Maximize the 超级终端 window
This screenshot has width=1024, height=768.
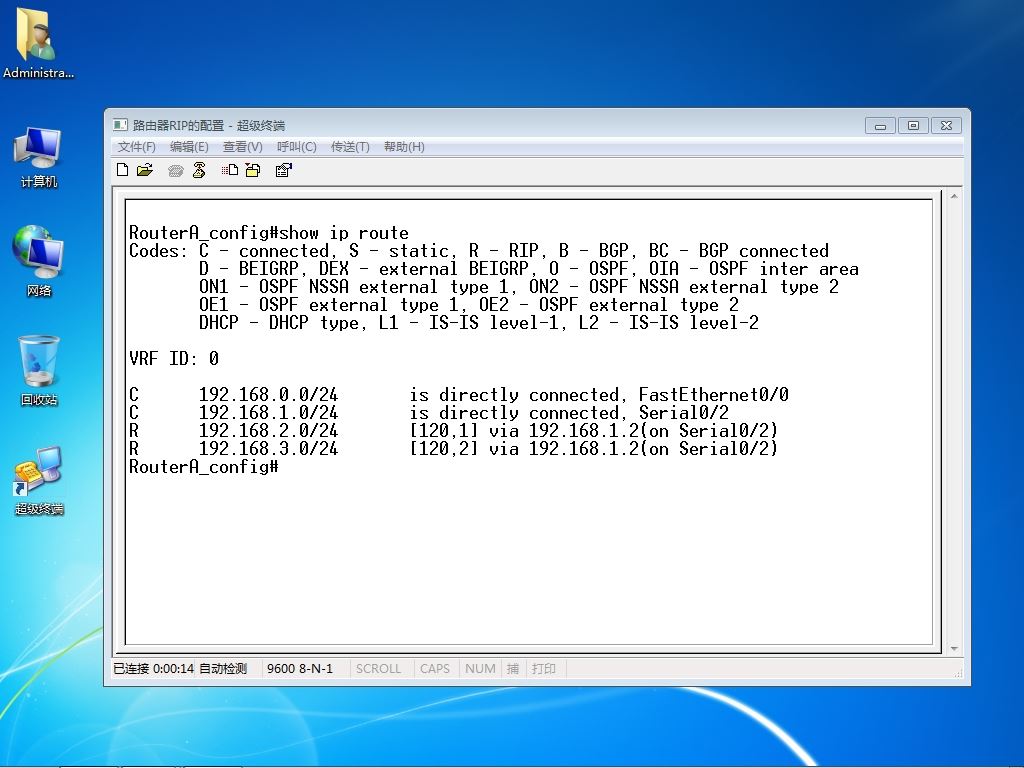coord(913,125)
